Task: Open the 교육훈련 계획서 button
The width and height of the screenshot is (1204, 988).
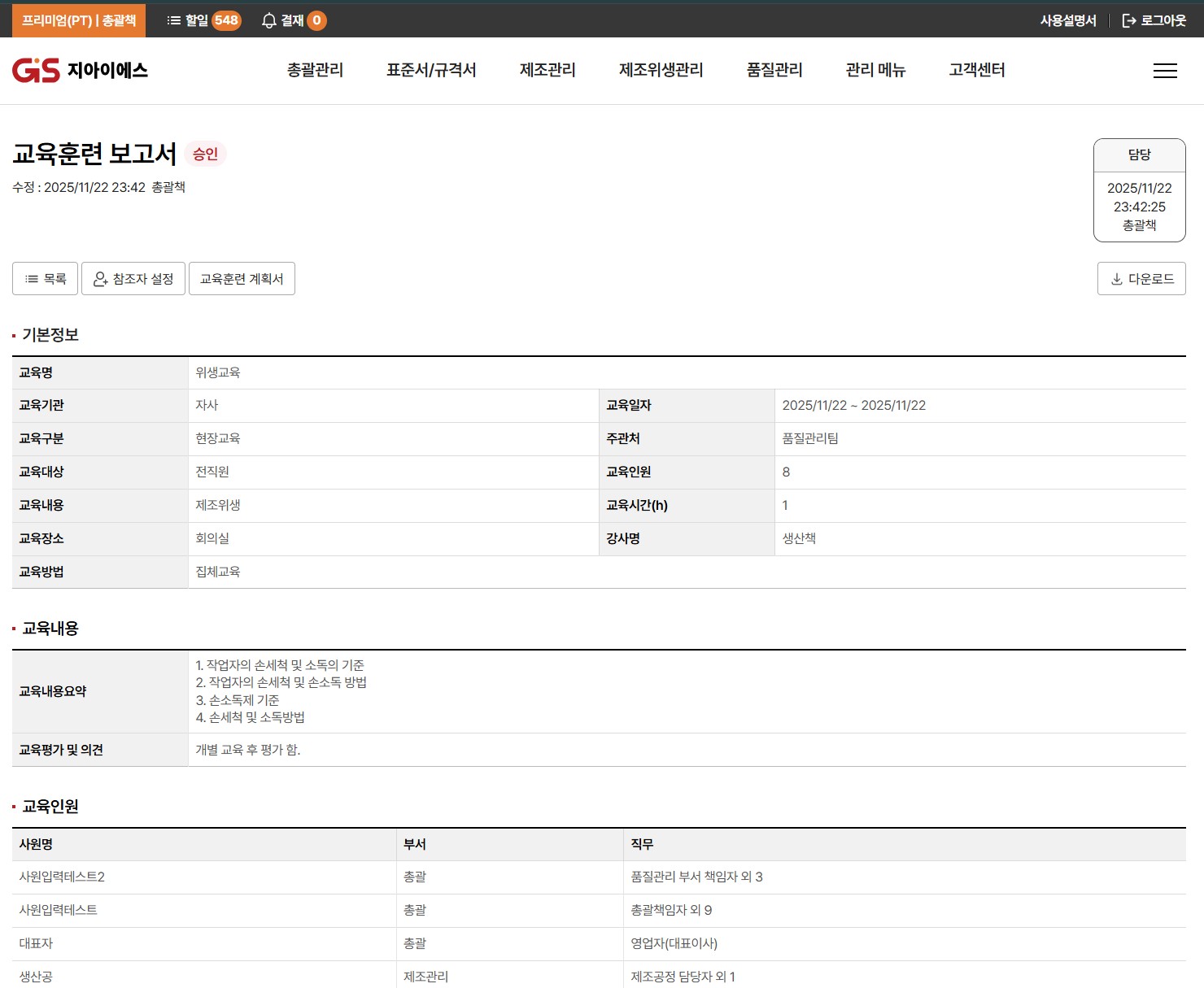Action: coord(242,279)
